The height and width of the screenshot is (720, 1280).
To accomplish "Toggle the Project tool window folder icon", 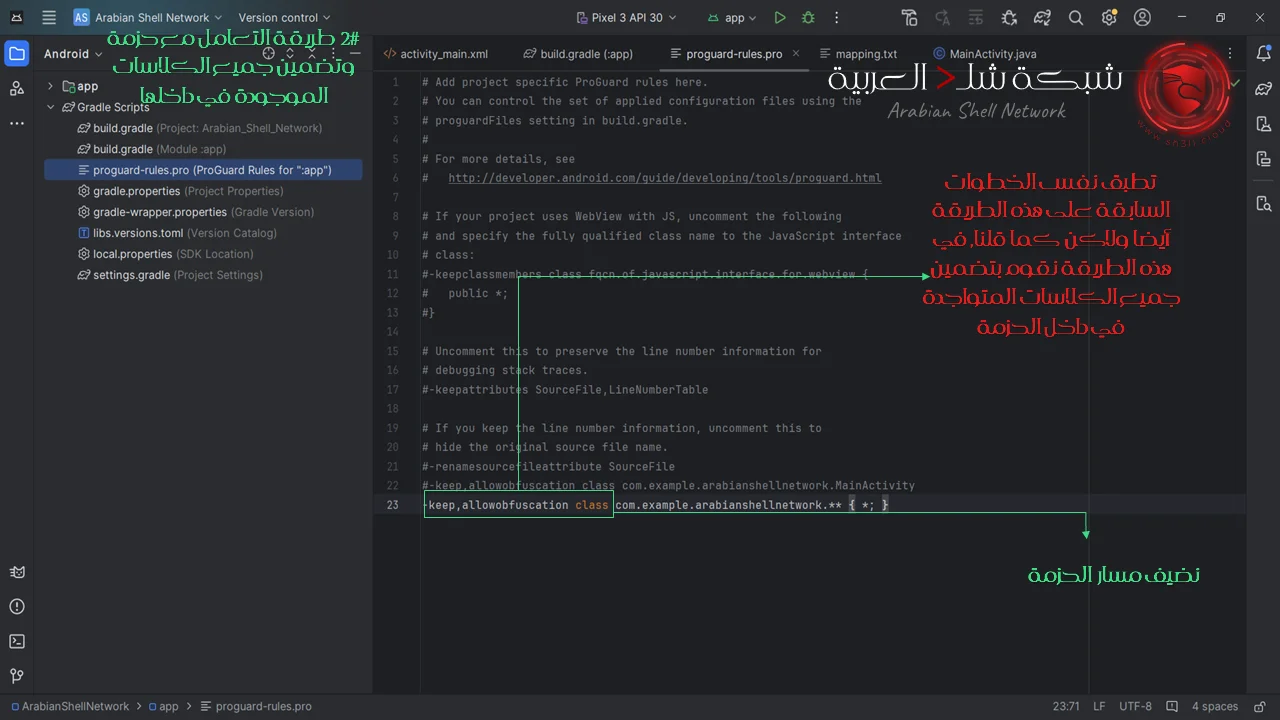I will (17, 54).
